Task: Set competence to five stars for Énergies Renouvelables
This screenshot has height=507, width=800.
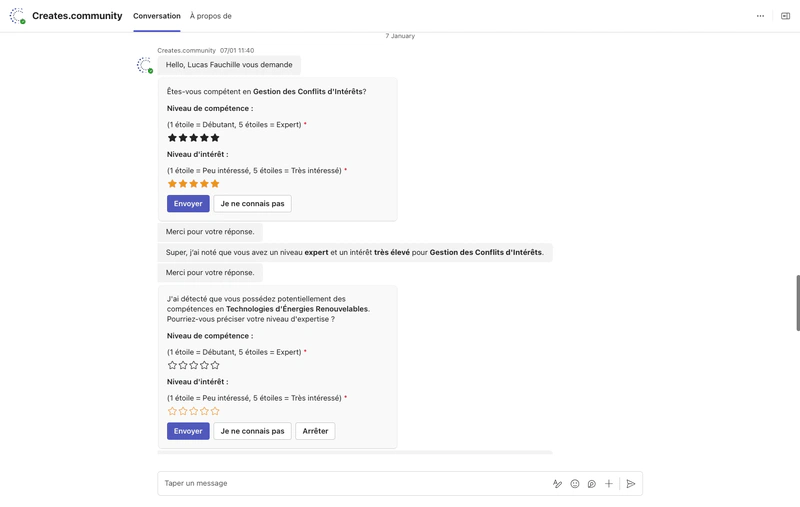Action: click(215, 366)
